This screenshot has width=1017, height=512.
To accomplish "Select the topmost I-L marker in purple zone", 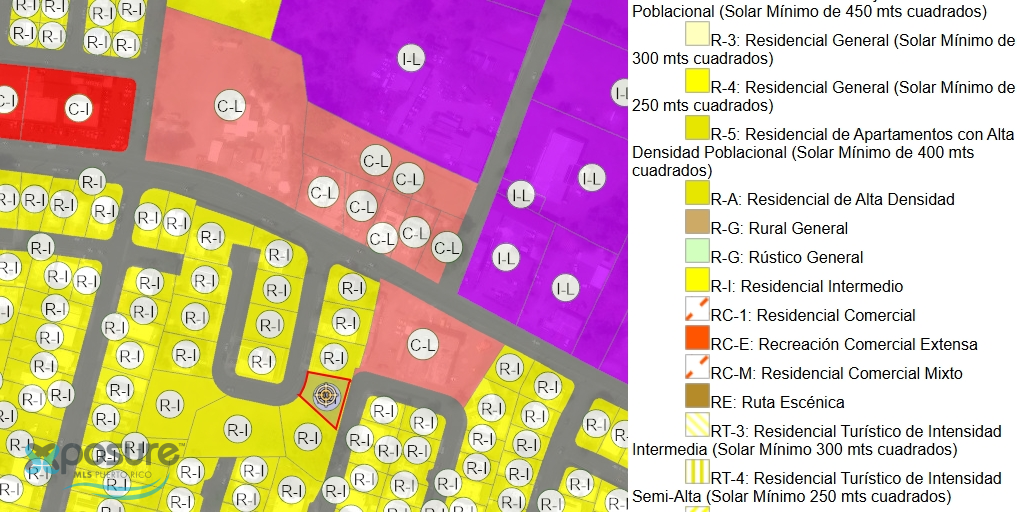I will click(411, 58).
